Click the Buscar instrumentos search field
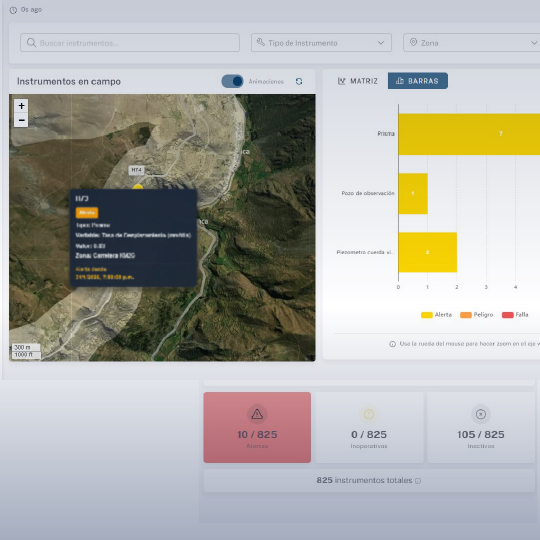This screenshot has width=540, height=540. click(130, 43)
